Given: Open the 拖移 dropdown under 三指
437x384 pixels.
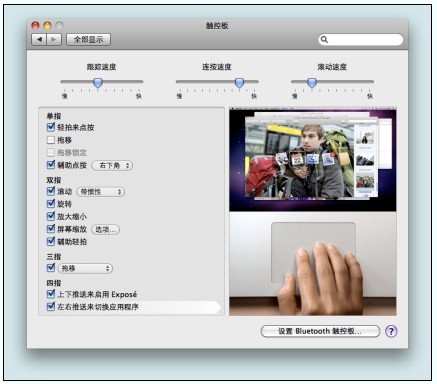Looking at the screenshot, I should (x=85, y=268).
